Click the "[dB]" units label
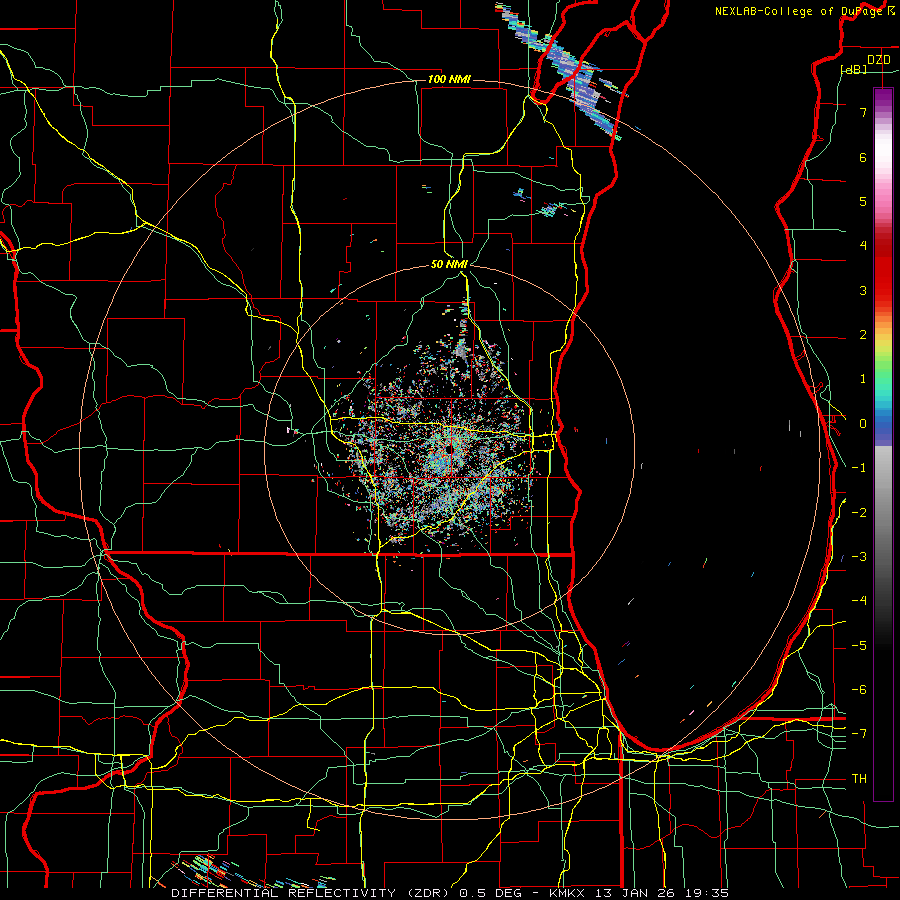 tap(854, 69)
